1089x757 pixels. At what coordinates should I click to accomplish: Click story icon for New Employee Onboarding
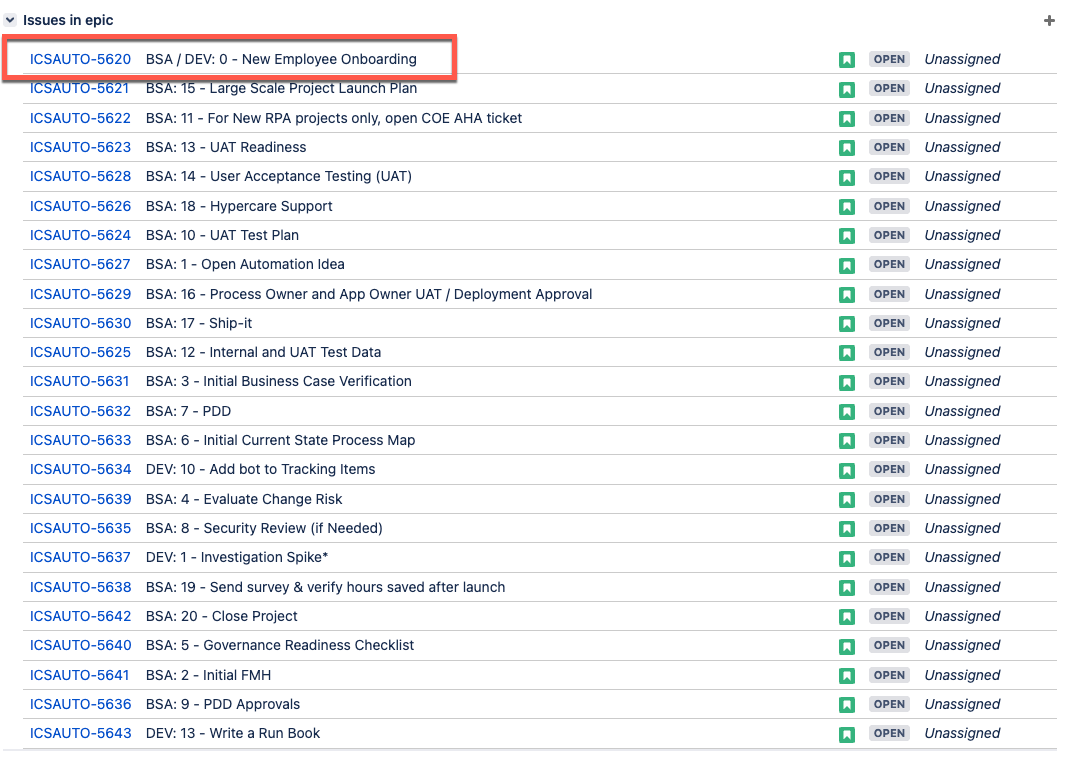click(x=847, y=60)
